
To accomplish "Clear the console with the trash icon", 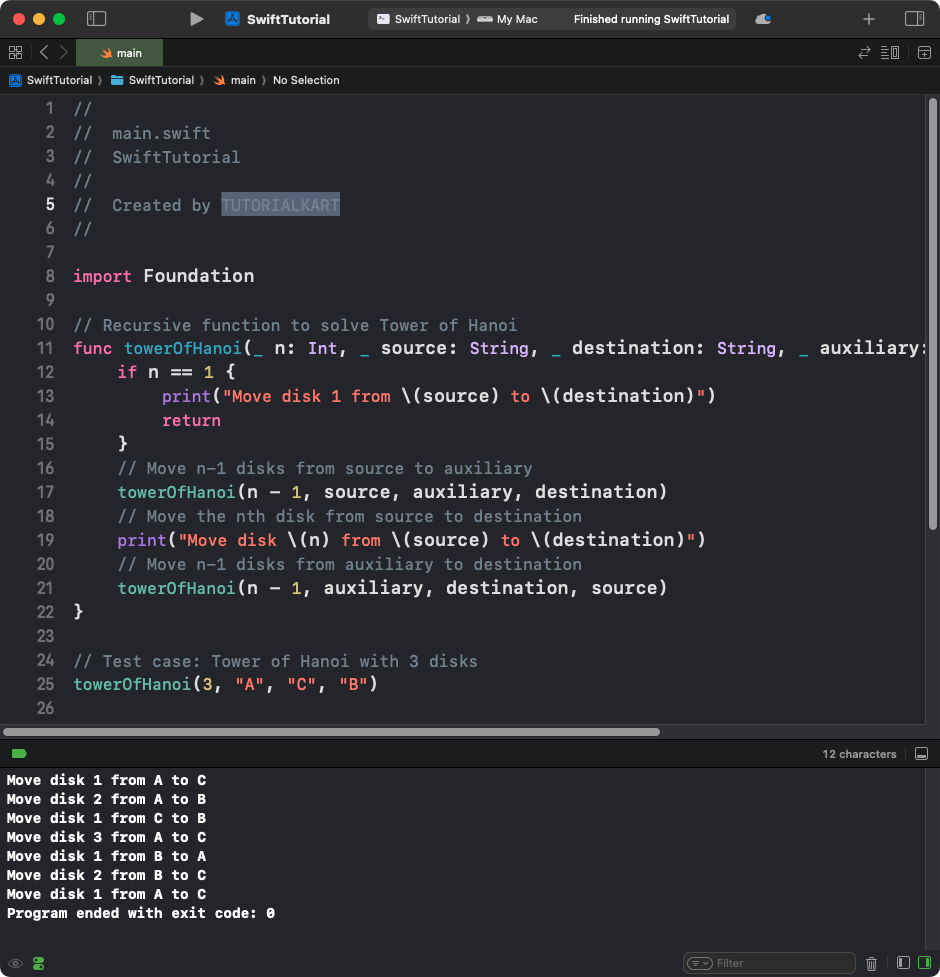I will (x=871, y=963).
